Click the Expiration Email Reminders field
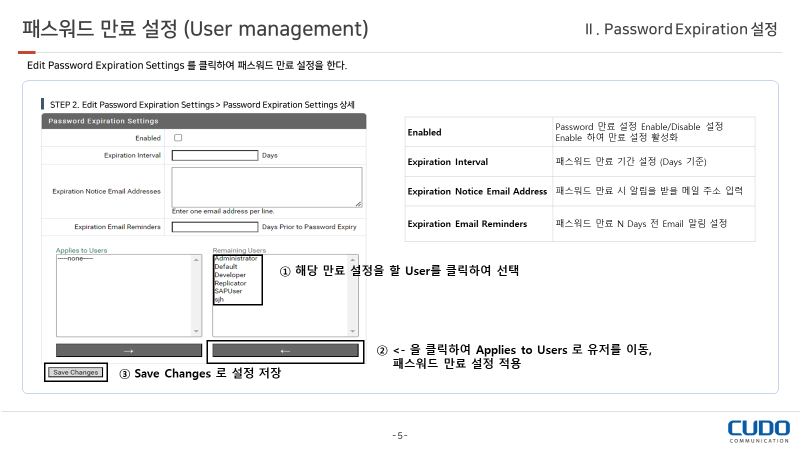The width and height of the screenshot is (800, 450). 215,227
